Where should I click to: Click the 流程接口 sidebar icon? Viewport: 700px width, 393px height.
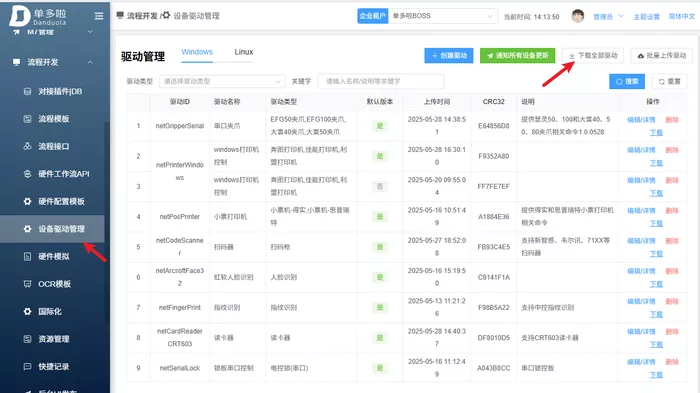(x=27, y=146)
